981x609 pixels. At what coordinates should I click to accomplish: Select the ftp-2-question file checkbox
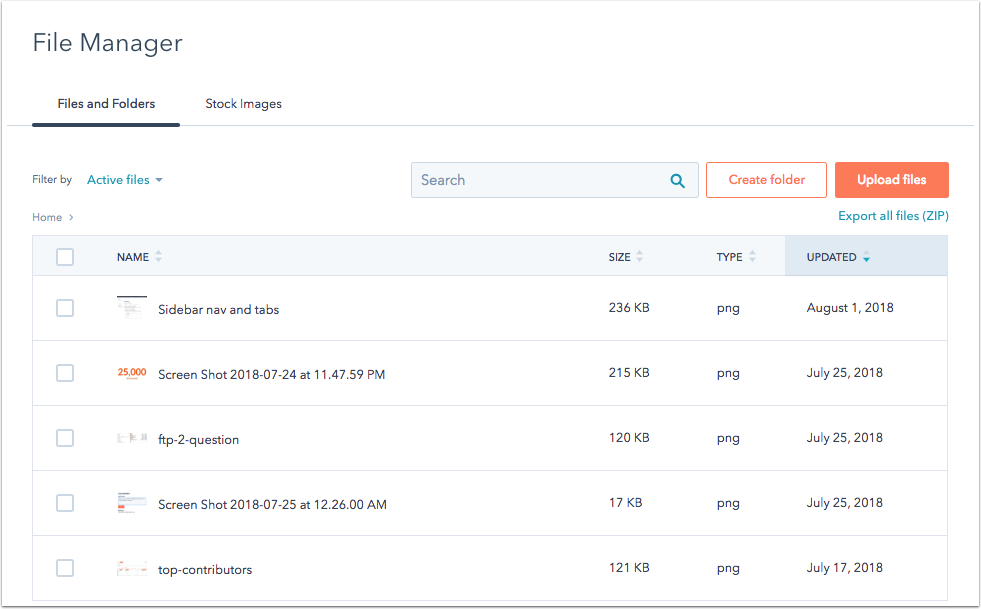pos(65,438)
